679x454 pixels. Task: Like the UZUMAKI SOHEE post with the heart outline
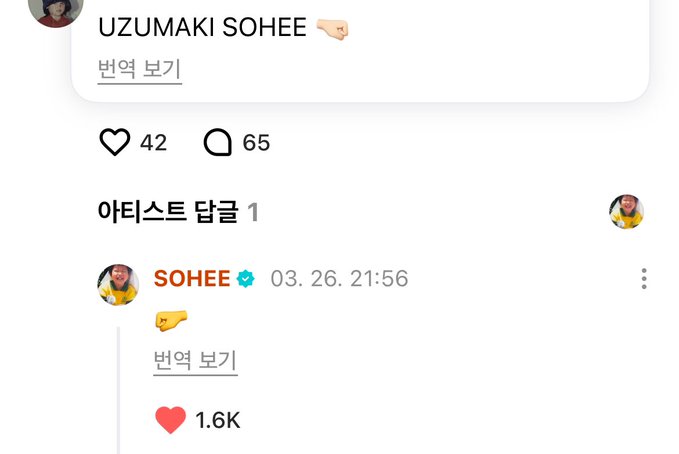pos(115,142)
